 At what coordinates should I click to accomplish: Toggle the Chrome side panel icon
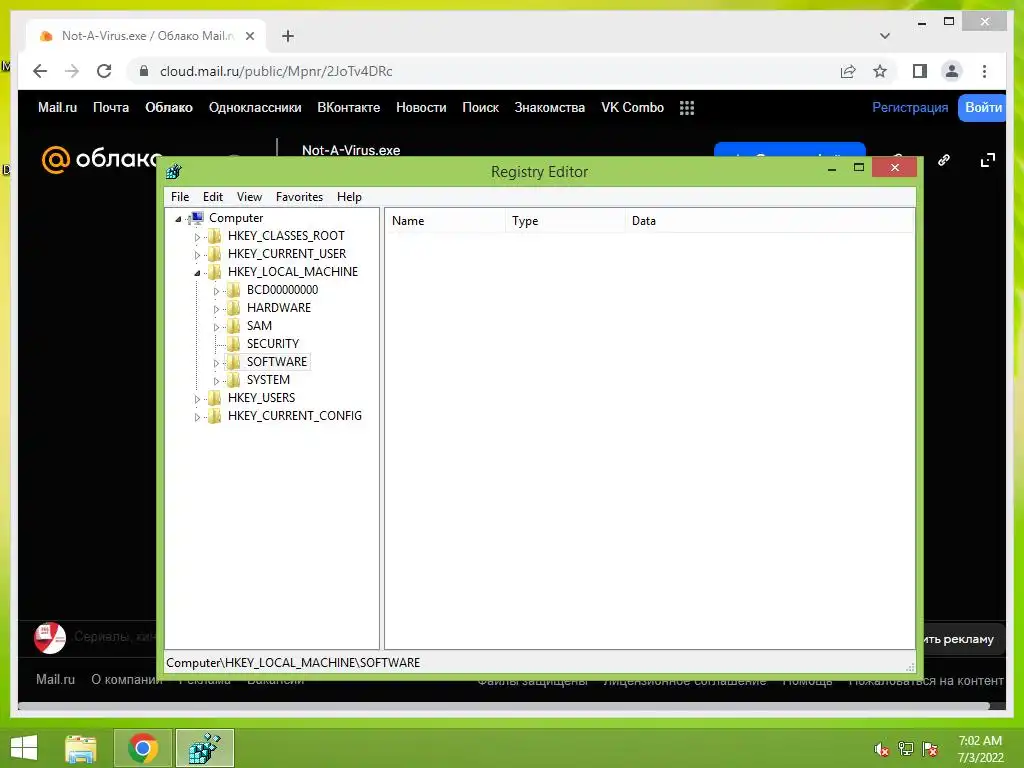[x=920, y=71]
